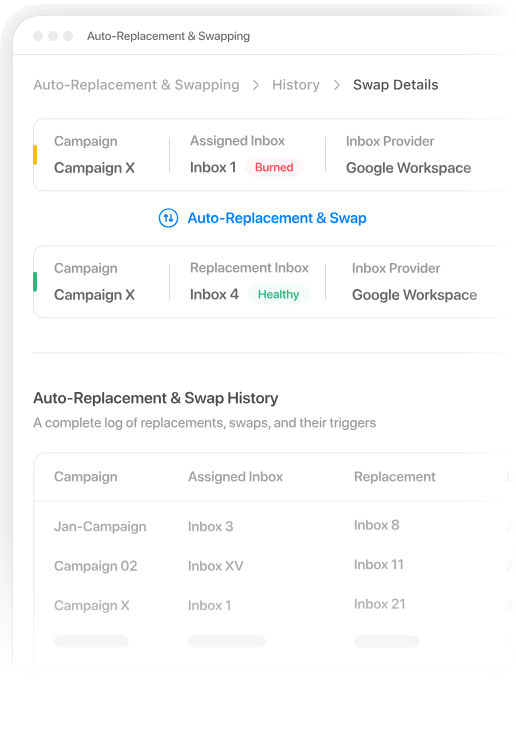Click Google Workspace in assigned inbox card
Screen dimensions: 516x750
click(408, 168)
